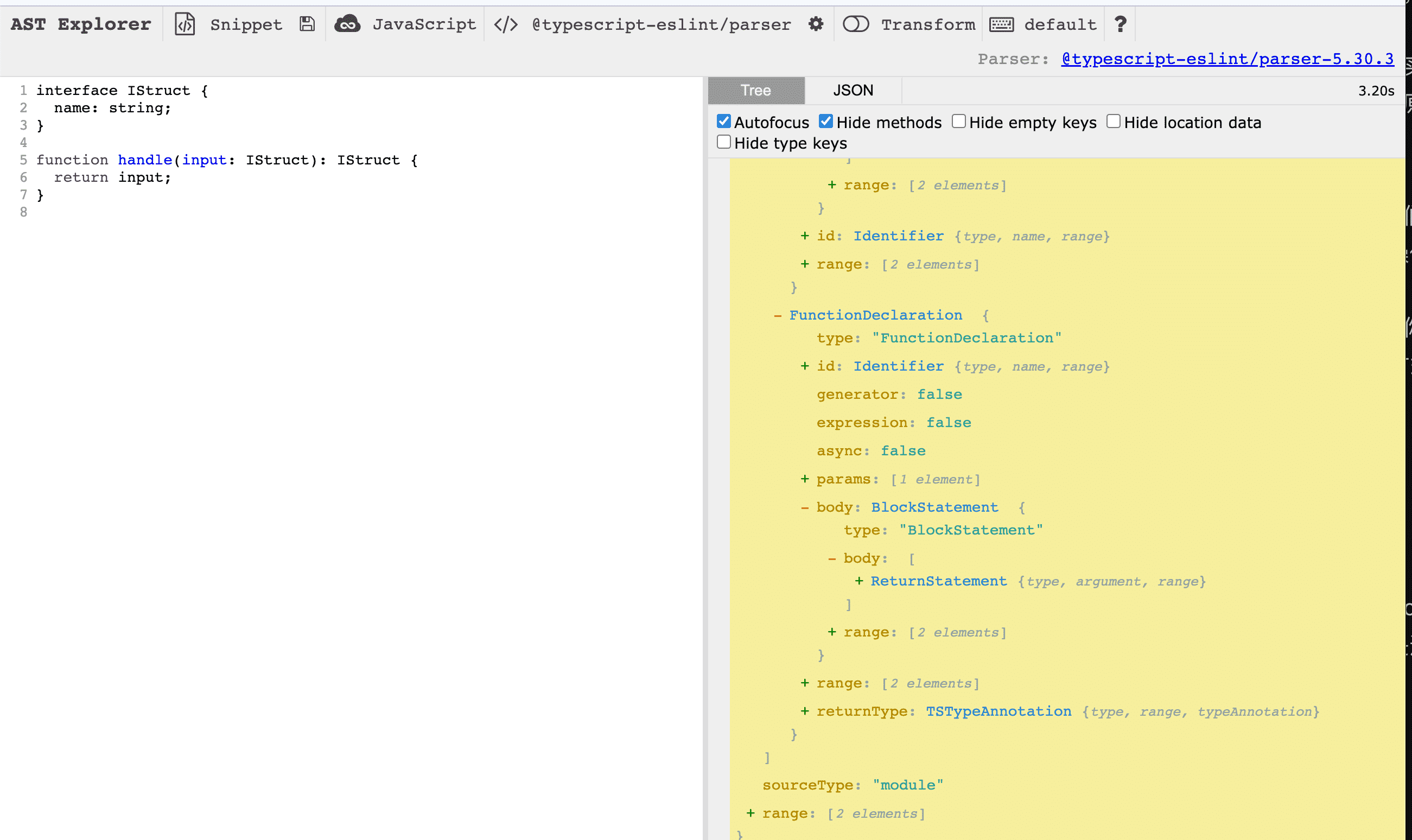This screenshot has width=1412, height=840.
Task: Click the AST Explorer title
Action: pos(81,24)
